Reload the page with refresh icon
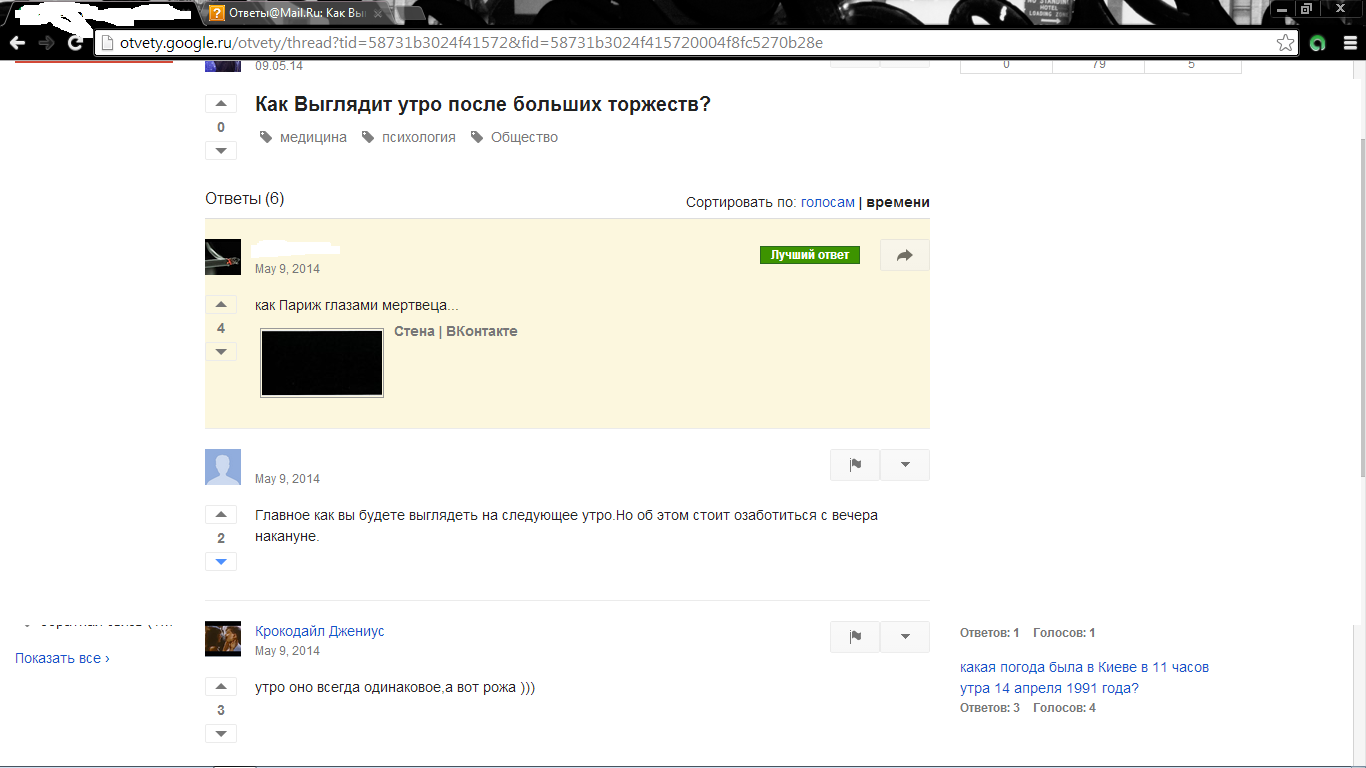Image resolution: width=1366 pixels, height=768 pixels. pos(75,43)
